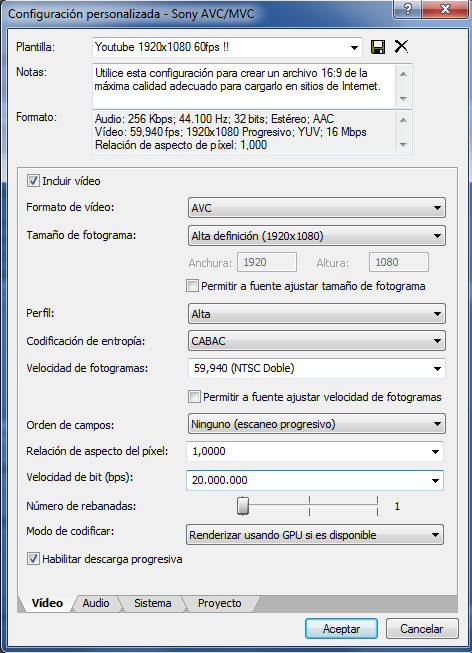Delete the template using the X icon

(401, 46)
